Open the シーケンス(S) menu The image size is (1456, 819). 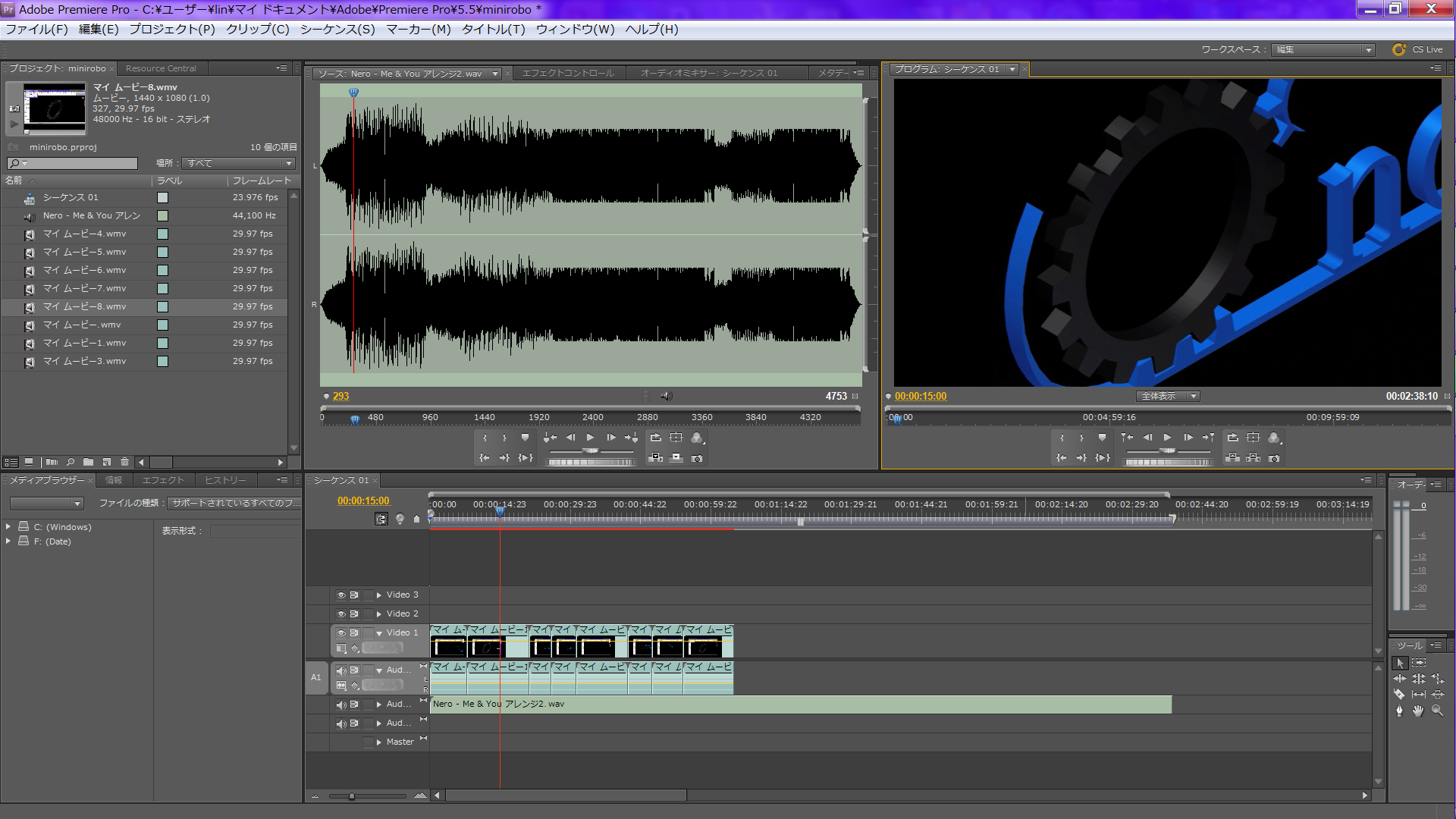(337, 30)
